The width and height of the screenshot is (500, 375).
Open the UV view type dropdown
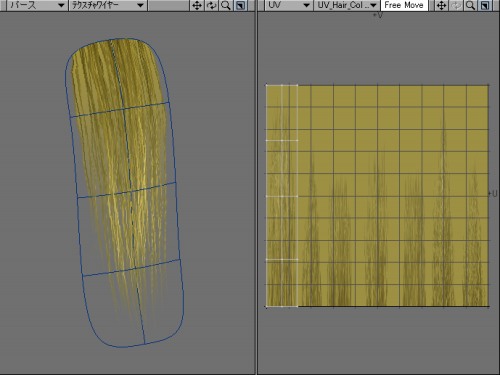289,5
